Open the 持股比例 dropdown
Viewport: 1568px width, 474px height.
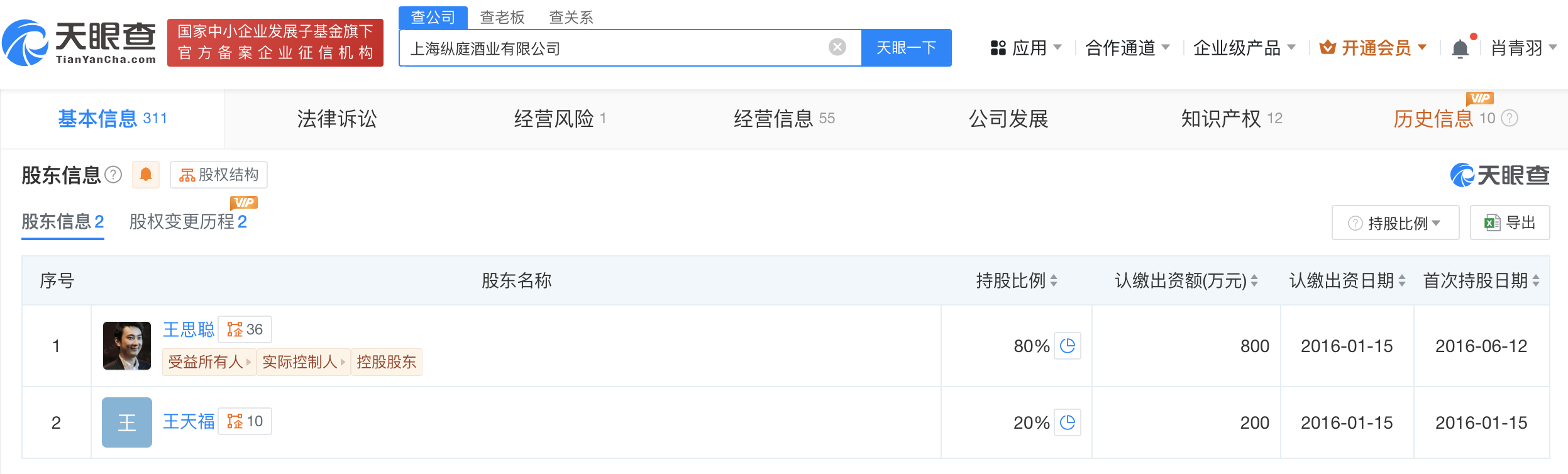tap(1395, 223)
